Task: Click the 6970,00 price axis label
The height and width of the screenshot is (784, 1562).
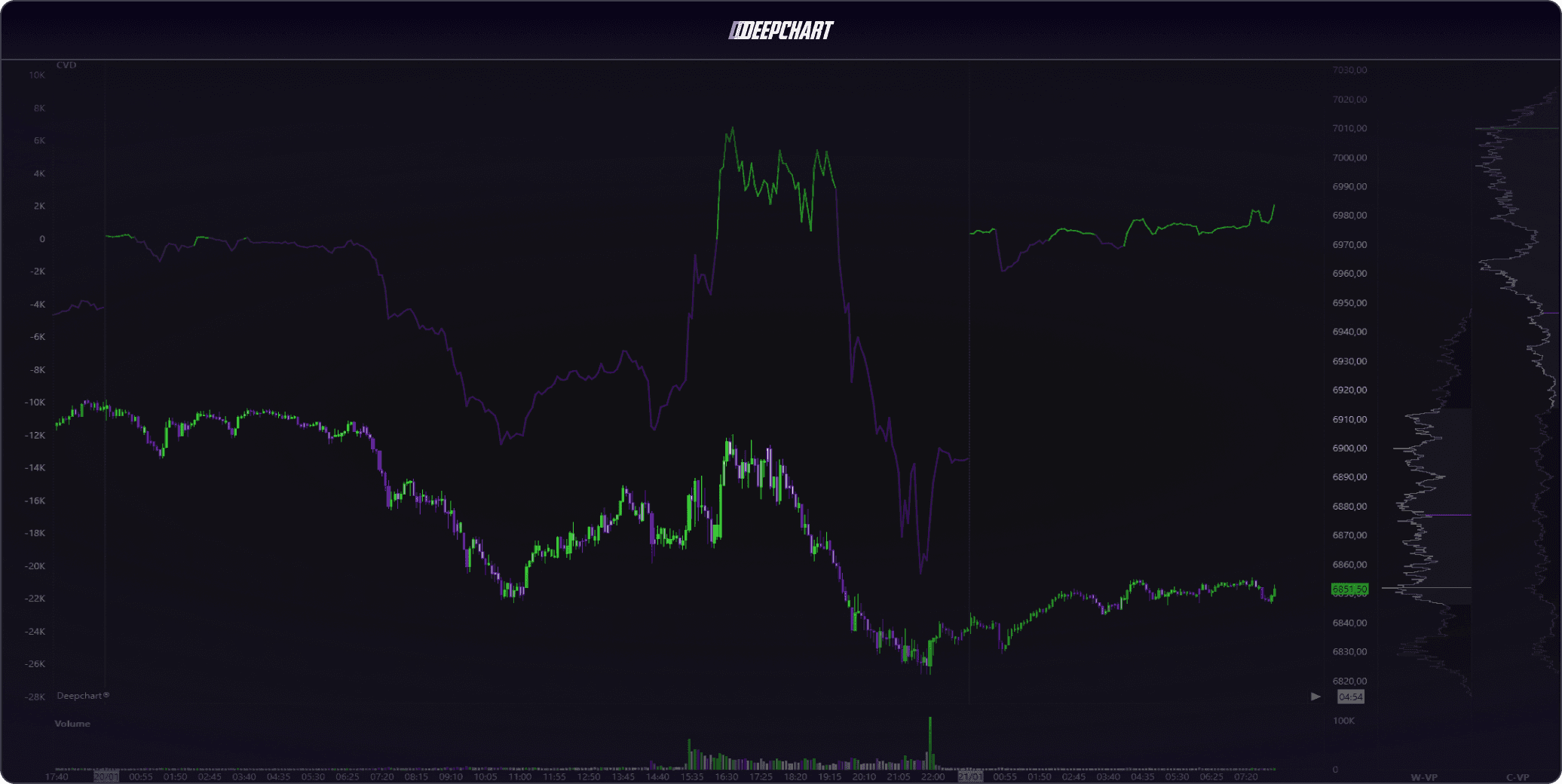Action: 1349,244
